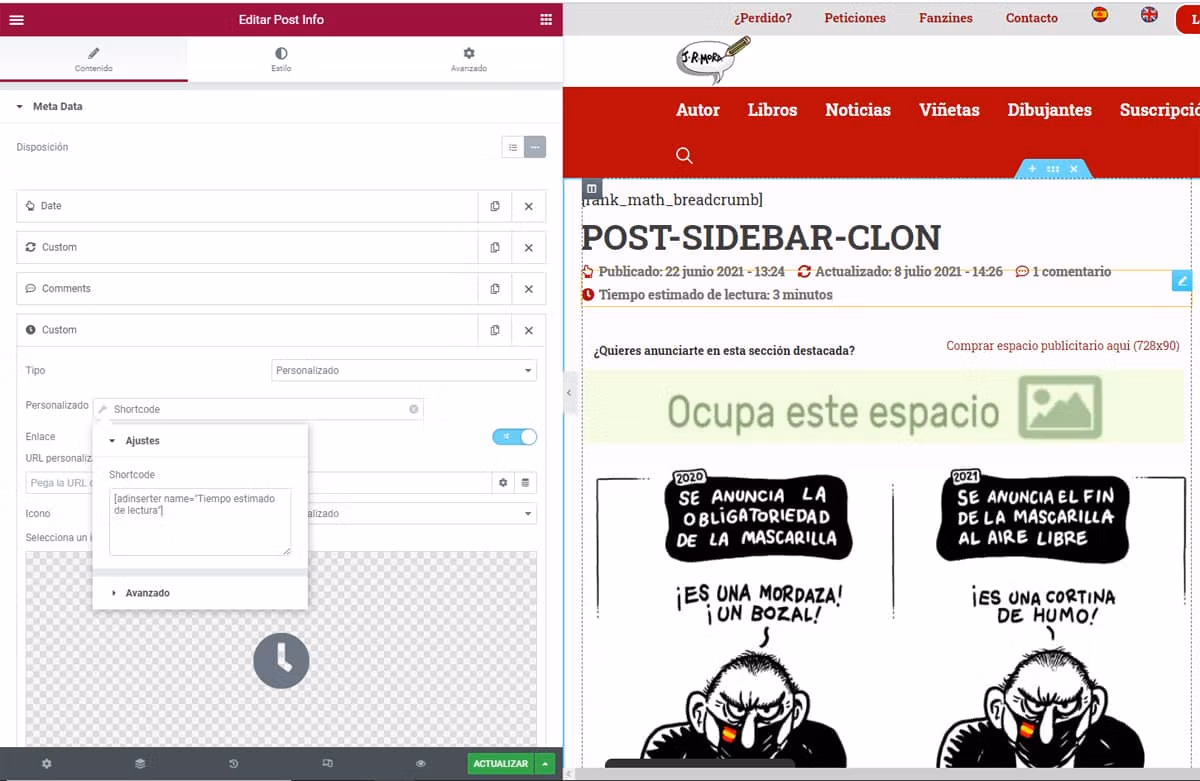Toggle the Enlace switch
This screenshot has height=781, width=1200.
click(514, 436)
